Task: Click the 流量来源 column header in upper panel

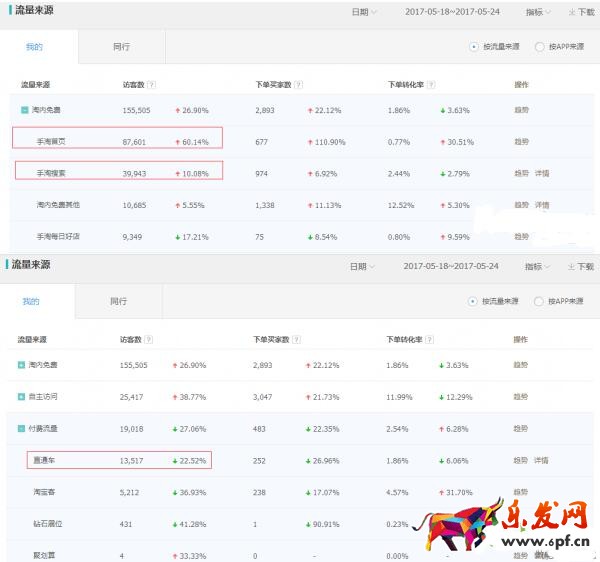Action: [x=36, y=85]
